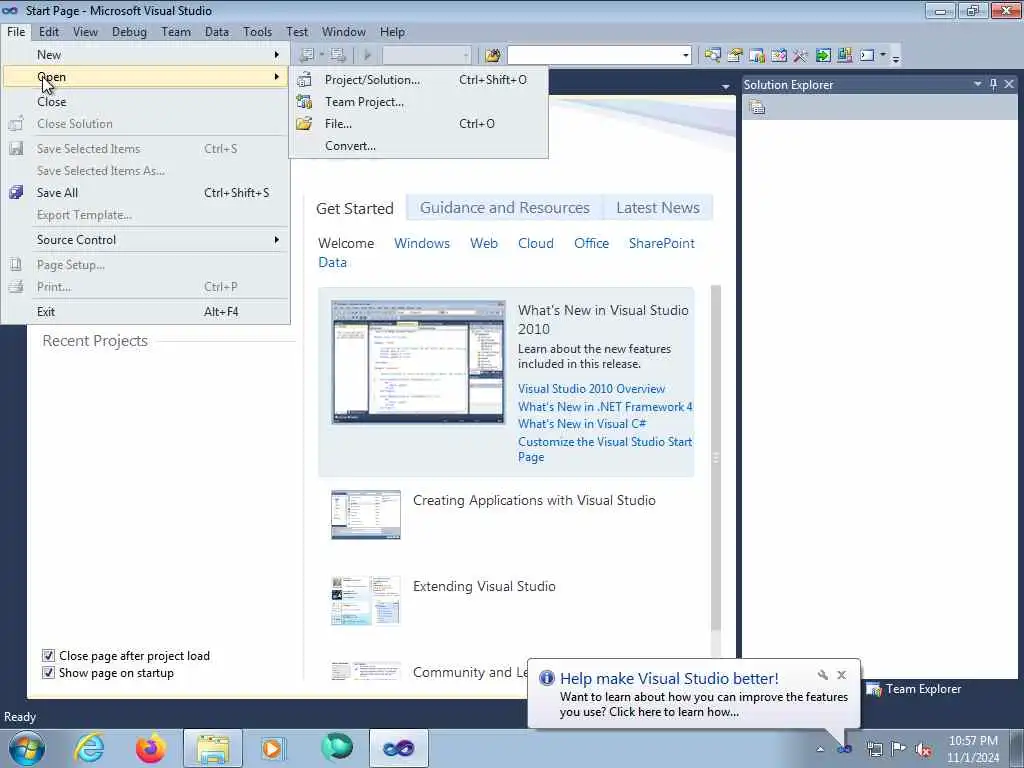Expand the New submenu in File menu

point(145,55)
